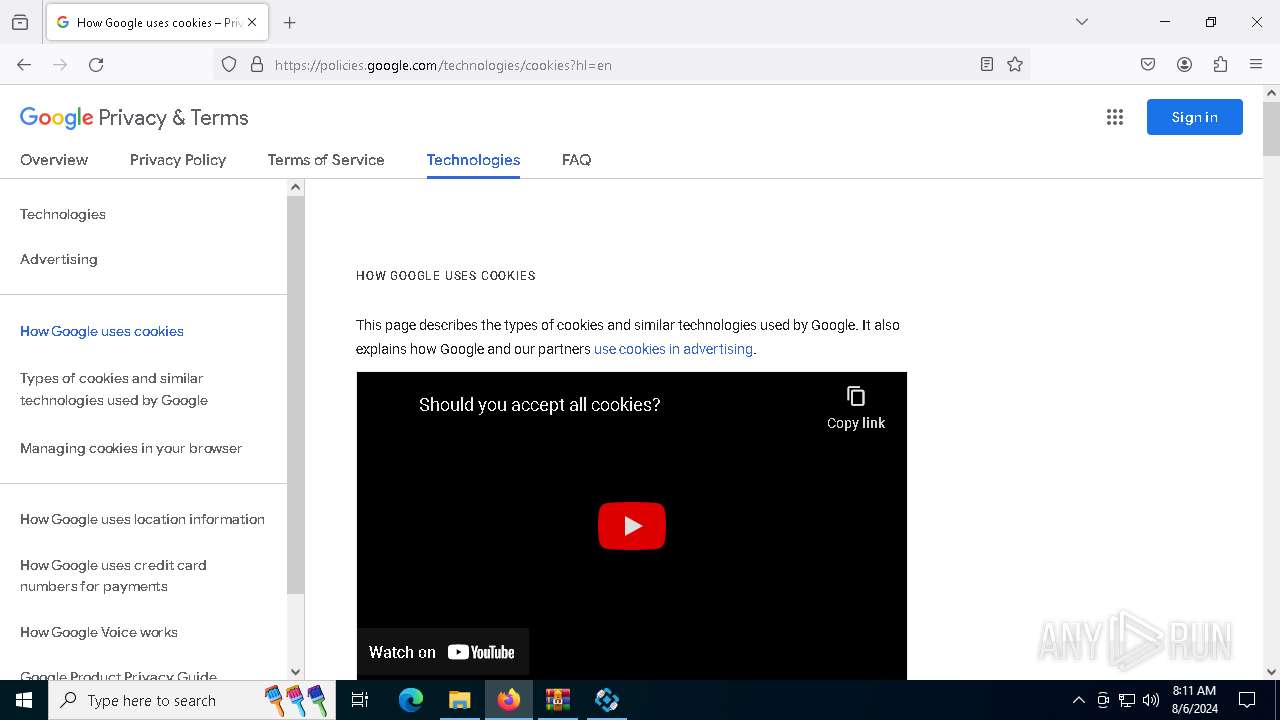Open Google apps grid

tap(1115, 117)
